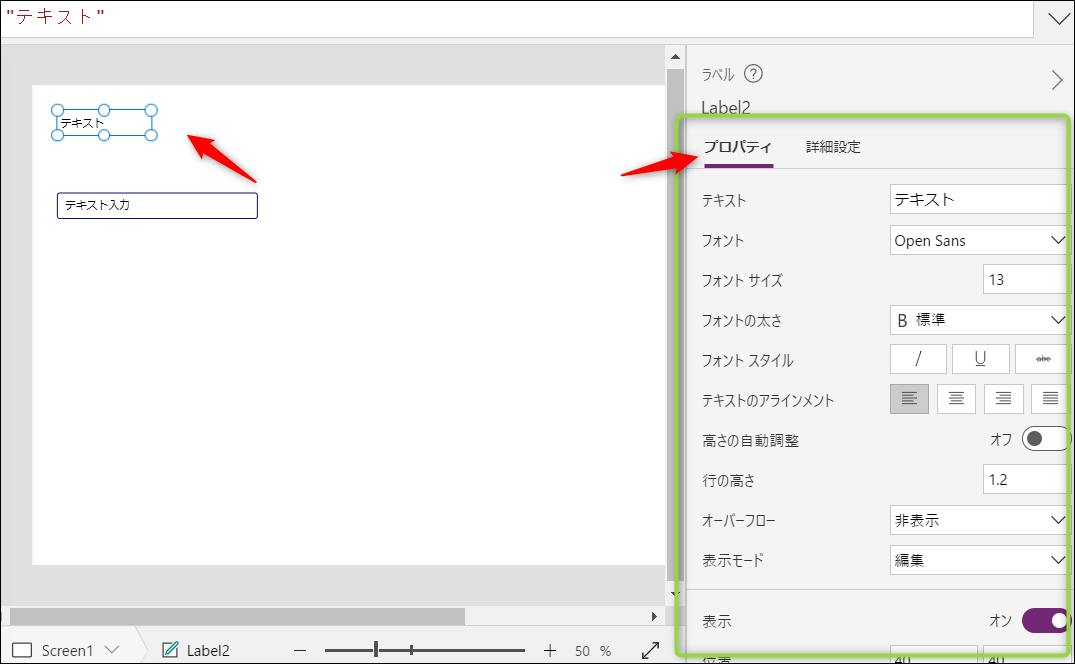Toggle strikethrough font style
Screen dimensions: 1075x664
pos(1043,358)
